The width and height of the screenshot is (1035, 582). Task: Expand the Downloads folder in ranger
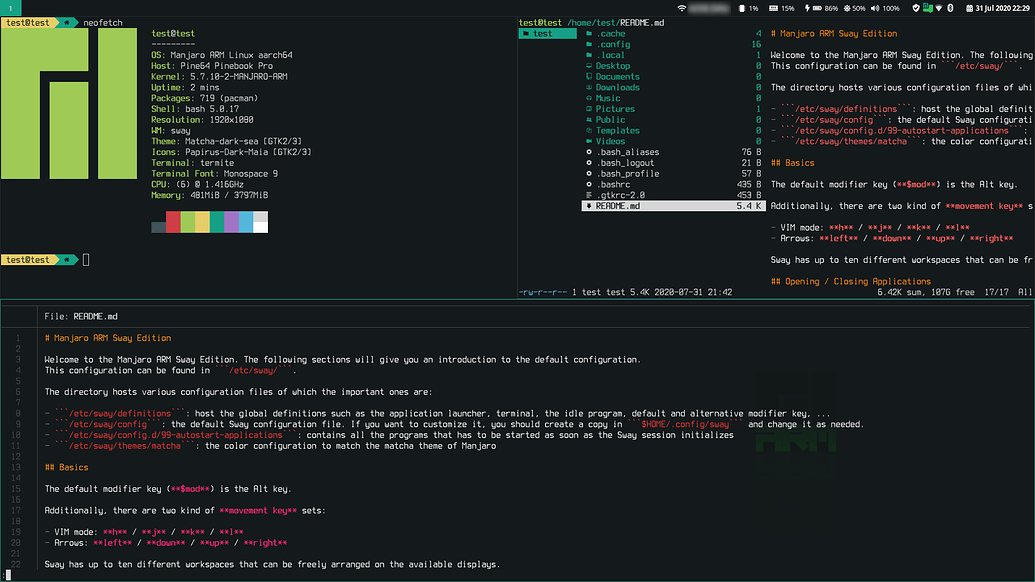[x=617, y=87]
